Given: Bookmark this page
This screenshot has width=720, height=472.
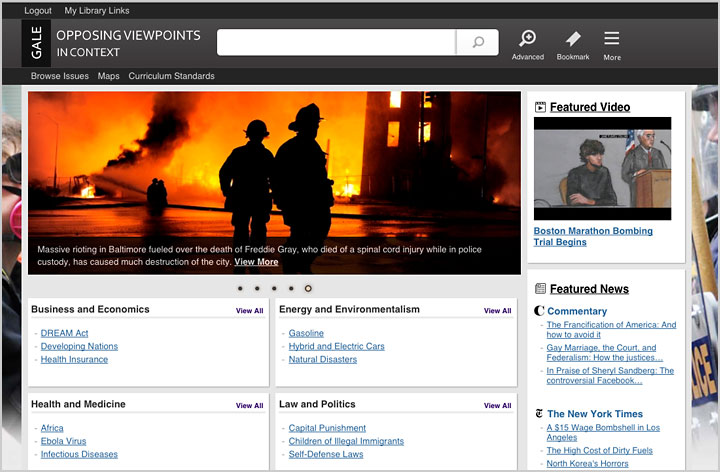Looking at the screenshot, I should point(573,45).
